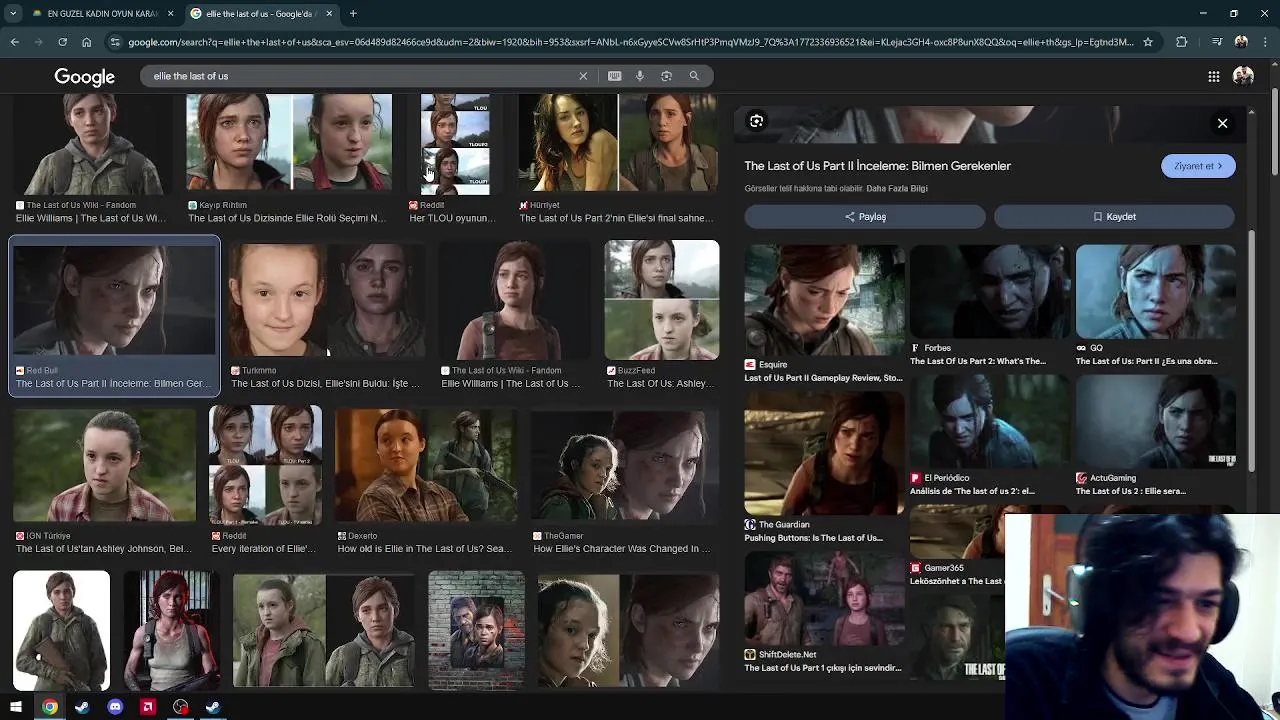Go back with browser back arrow
The width and height of the screenshot is (1280, 720).
(14, 42)
